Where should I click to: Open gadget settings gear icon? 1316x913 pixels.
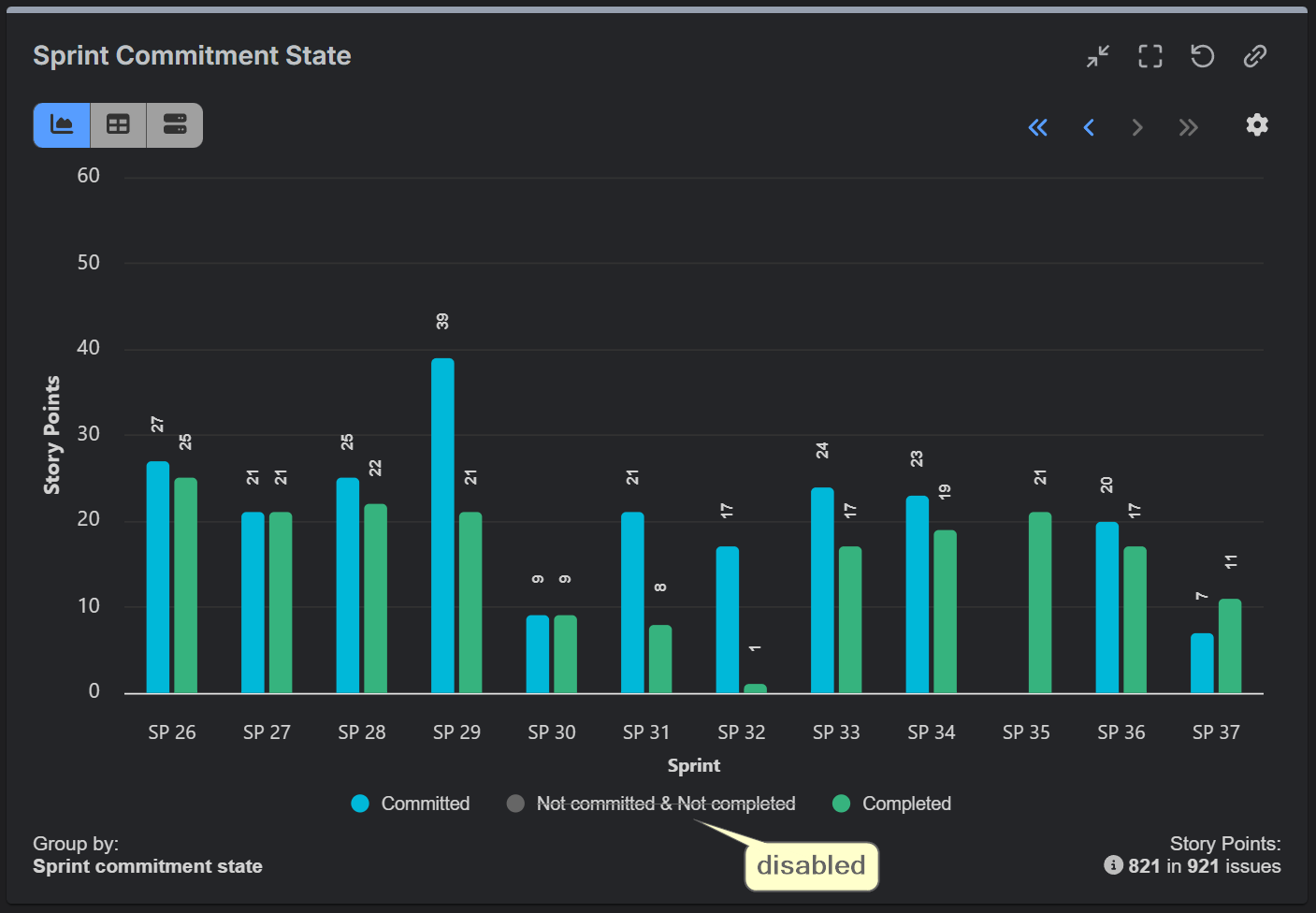[x=1257, y=124]
